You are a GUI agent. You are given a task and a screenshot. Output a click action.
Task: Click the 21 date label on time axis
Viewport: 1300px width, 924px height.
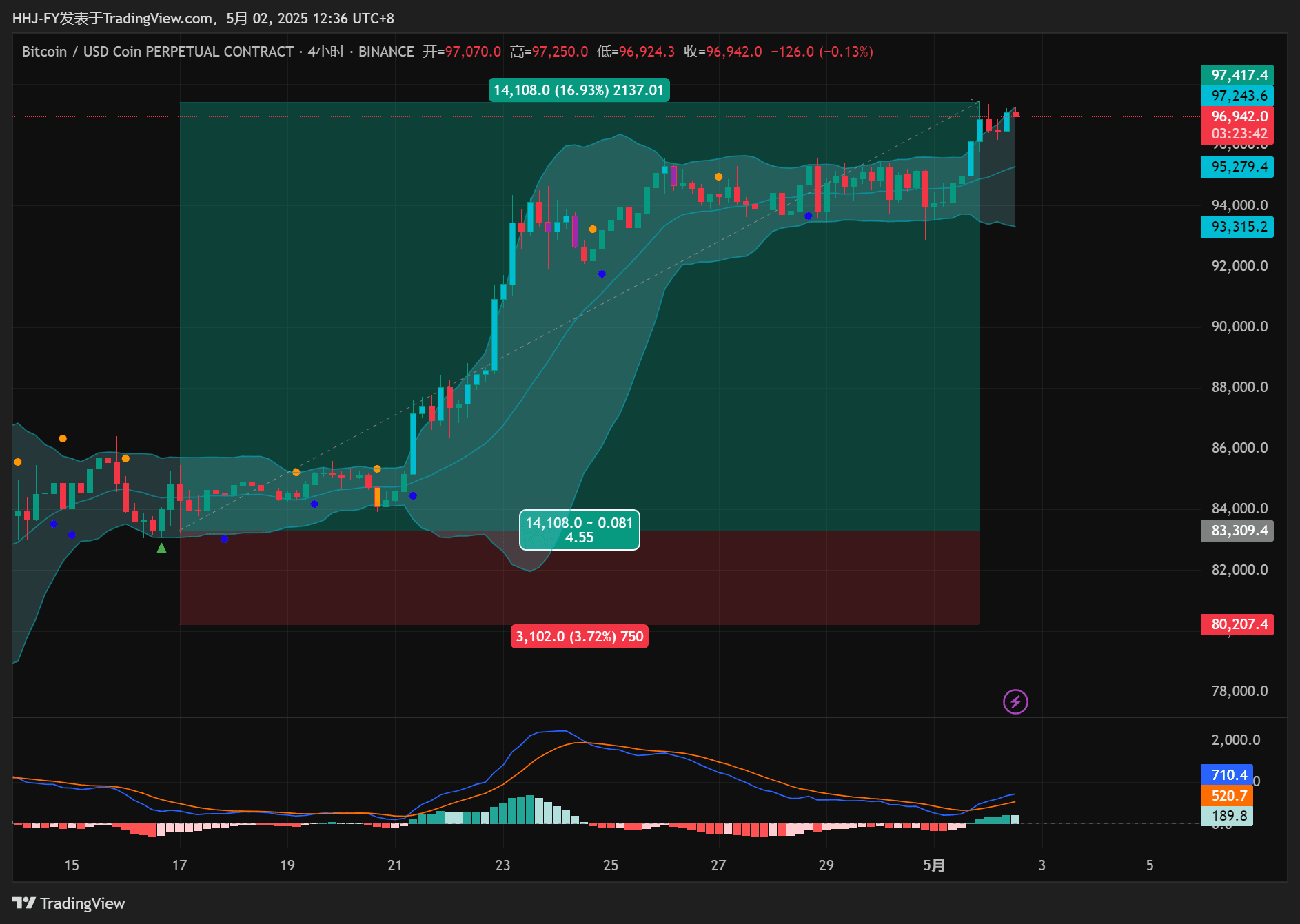tap(395, 865)
